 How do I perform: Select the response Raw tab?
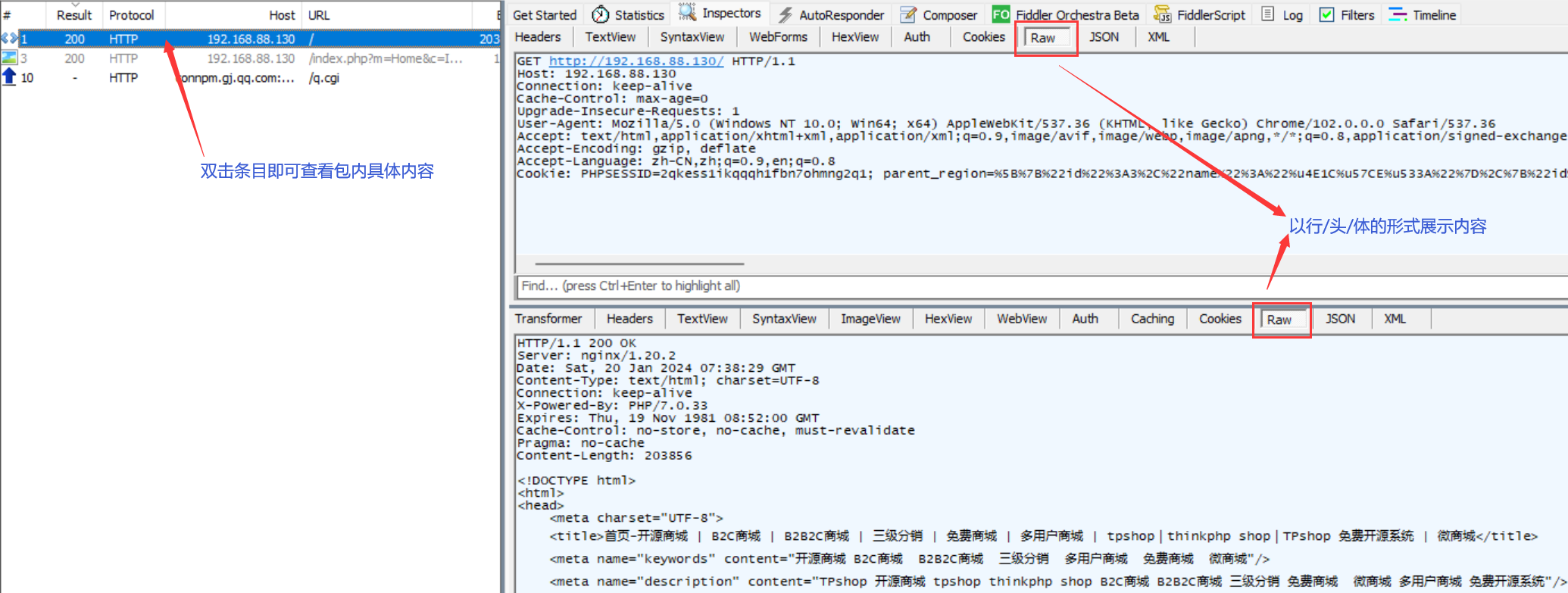coord(1282,320)
